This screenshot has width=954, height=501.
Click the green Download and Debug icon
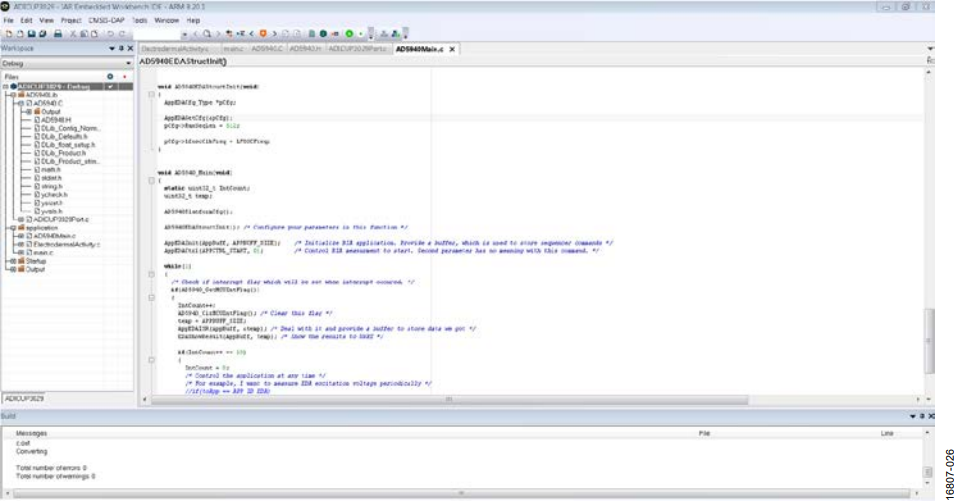[x=350, y=34]
